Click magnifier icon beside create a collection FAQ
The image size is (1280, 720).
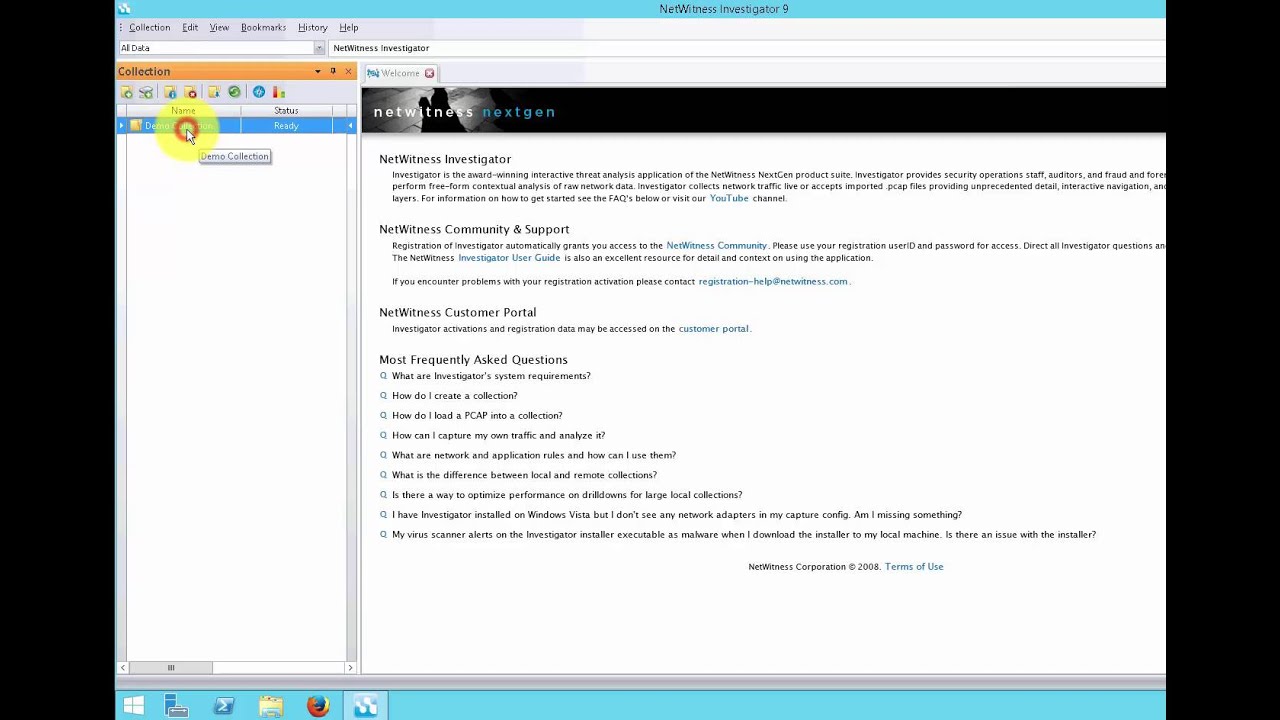point(383,396)
